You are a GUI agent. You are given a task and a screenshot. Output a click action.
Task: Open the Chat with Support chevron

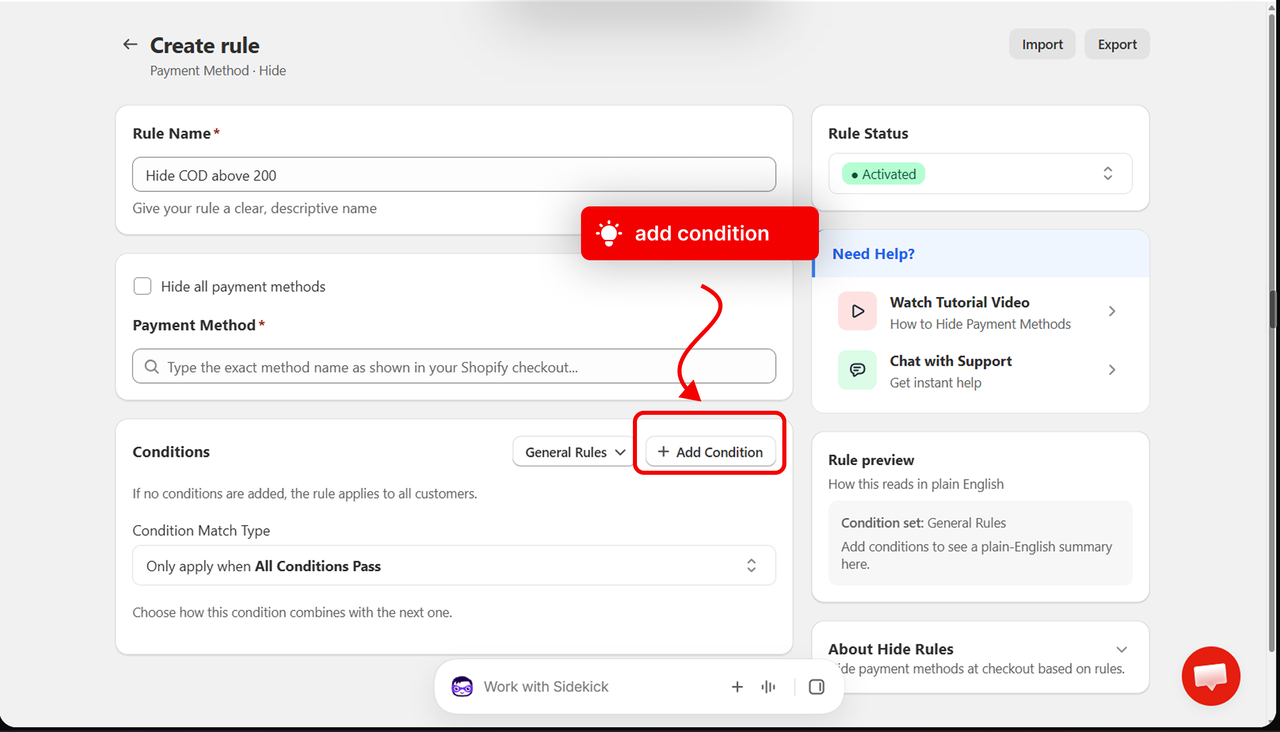click(1112, 370)
